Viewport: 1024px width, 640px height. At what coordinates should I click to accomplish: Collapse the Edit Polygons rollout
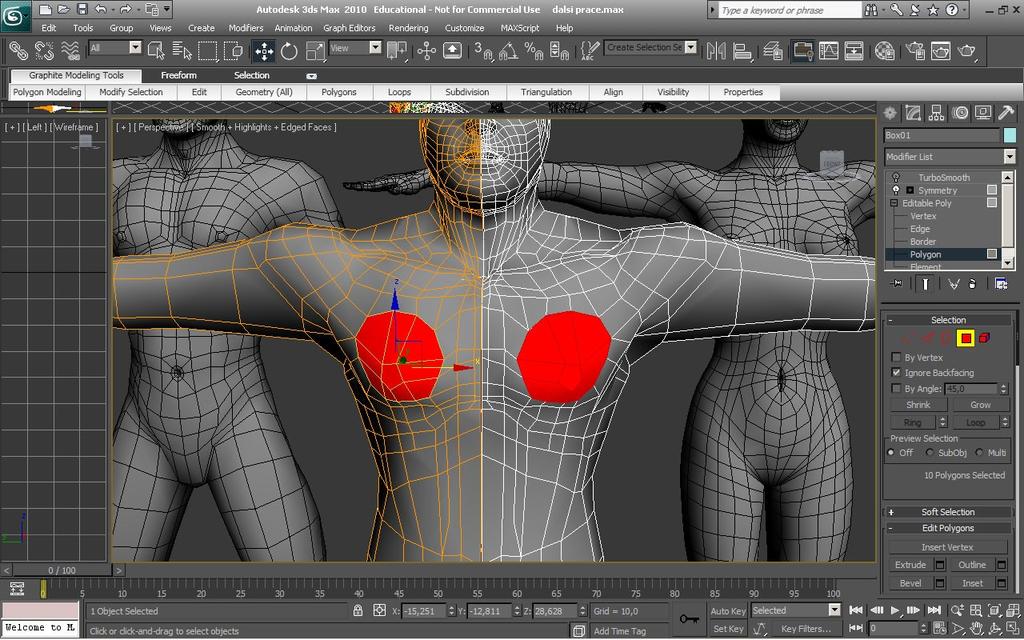coord(948,528)
